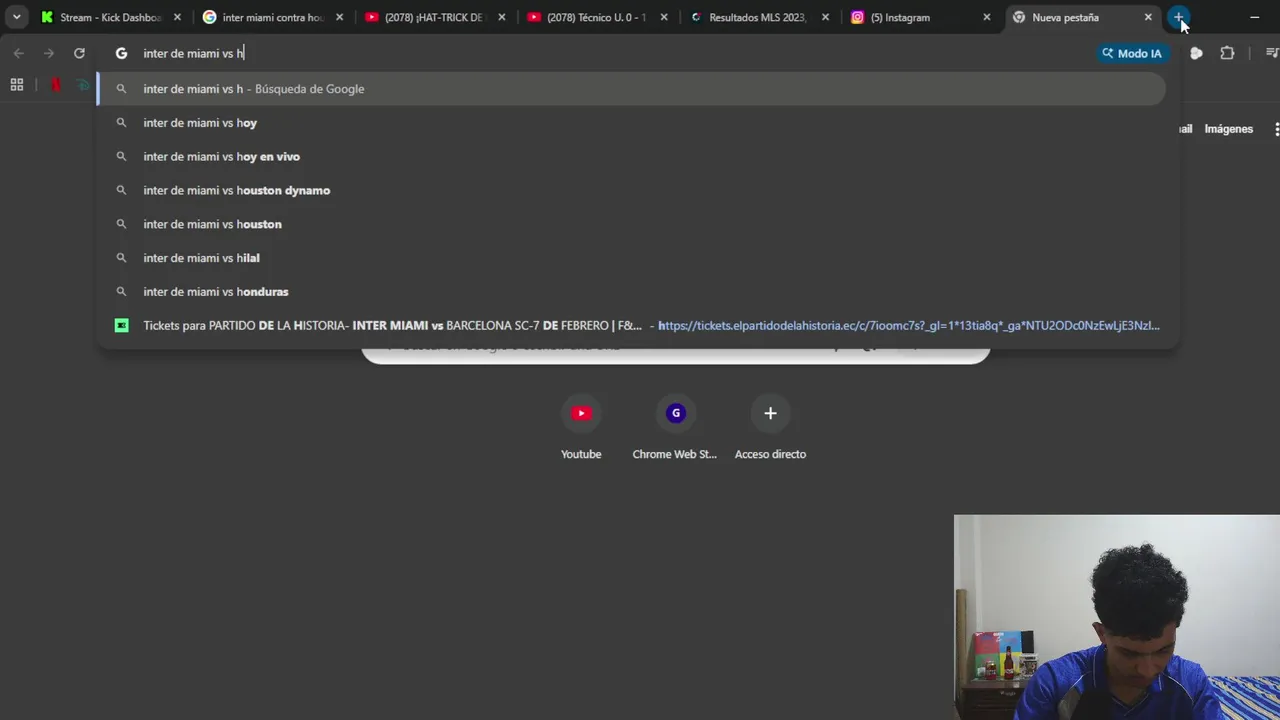Open the Técnico U. 0 - 1 YouTube tab

coord(596,17)
